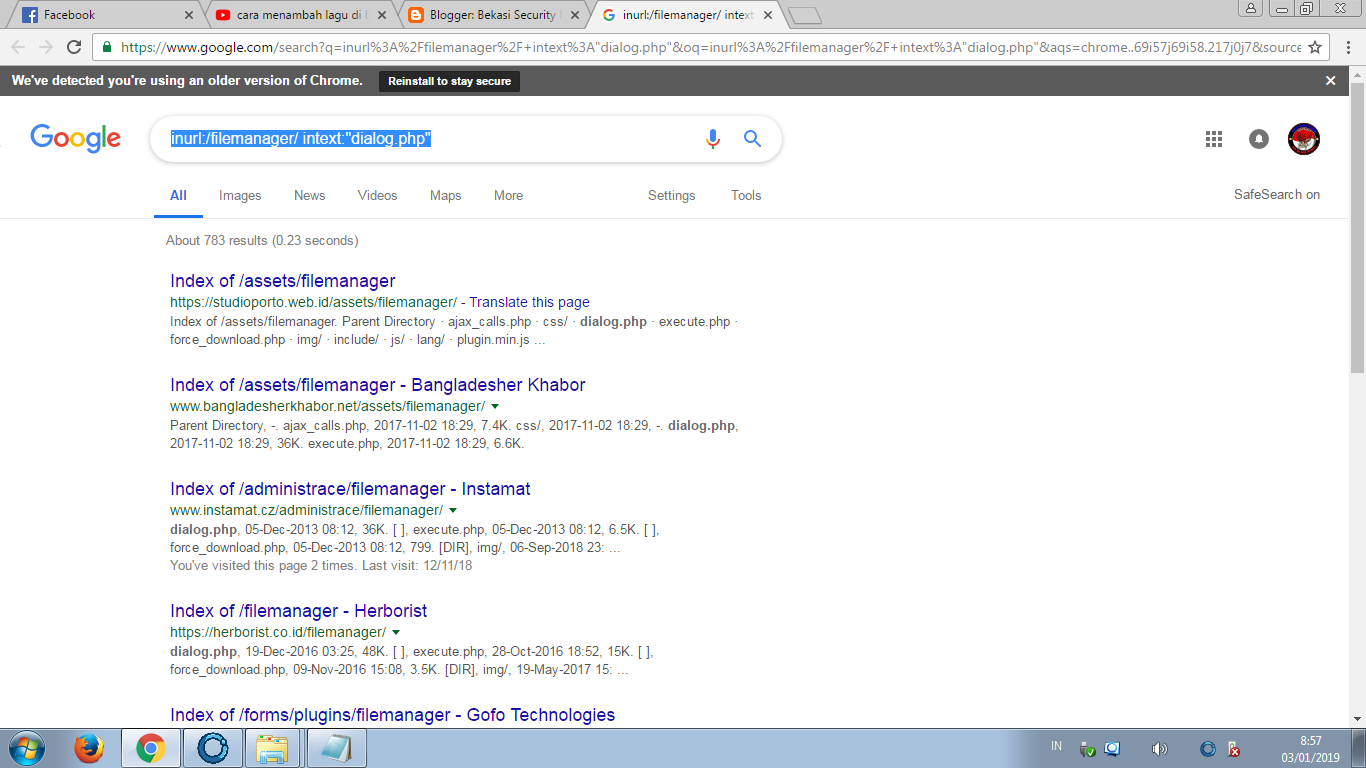Open the Windows Start orb
Image resolution: width=1366 pixels, height=768 pixels.
26,748
